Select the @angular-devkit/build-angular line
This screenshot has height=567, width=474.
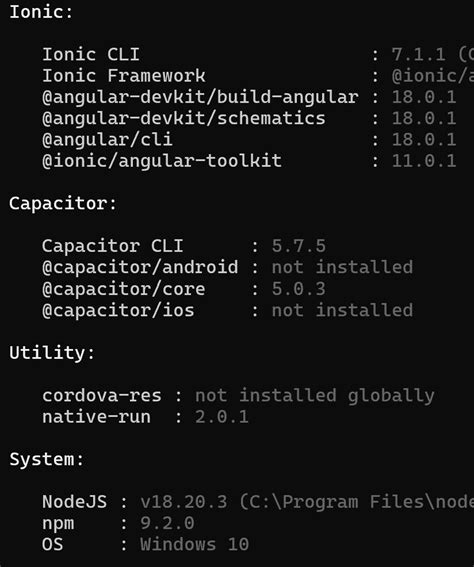(249, 97)
